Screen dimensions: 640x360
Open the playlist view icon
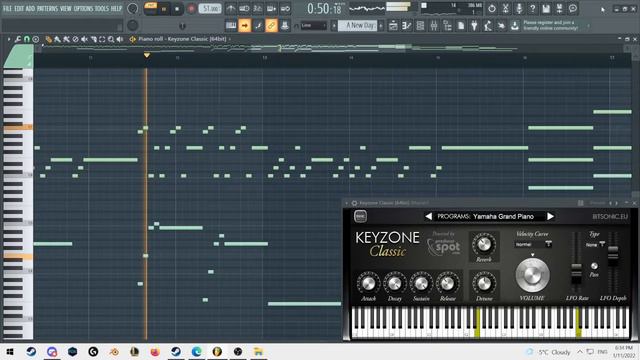tap(393, 25)
